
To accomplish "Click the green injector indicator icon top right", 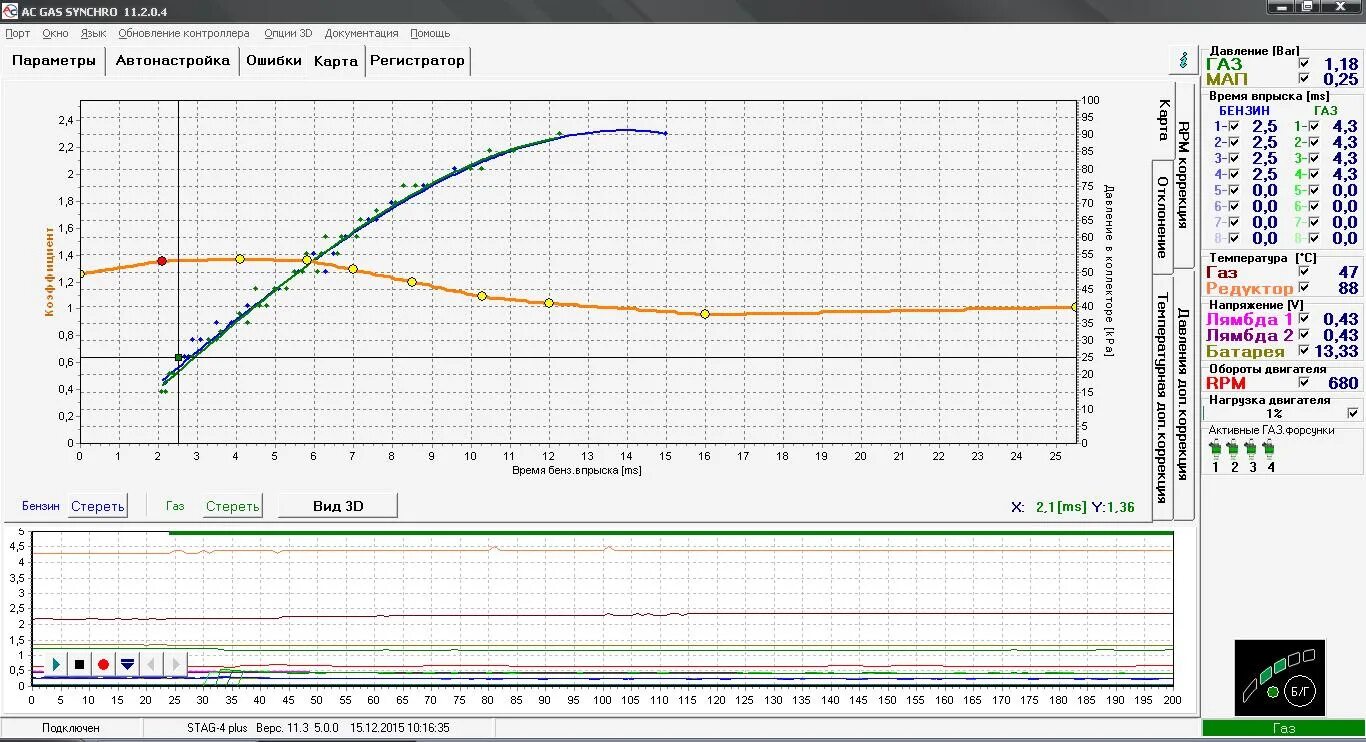I will [x=1184, y=60].
